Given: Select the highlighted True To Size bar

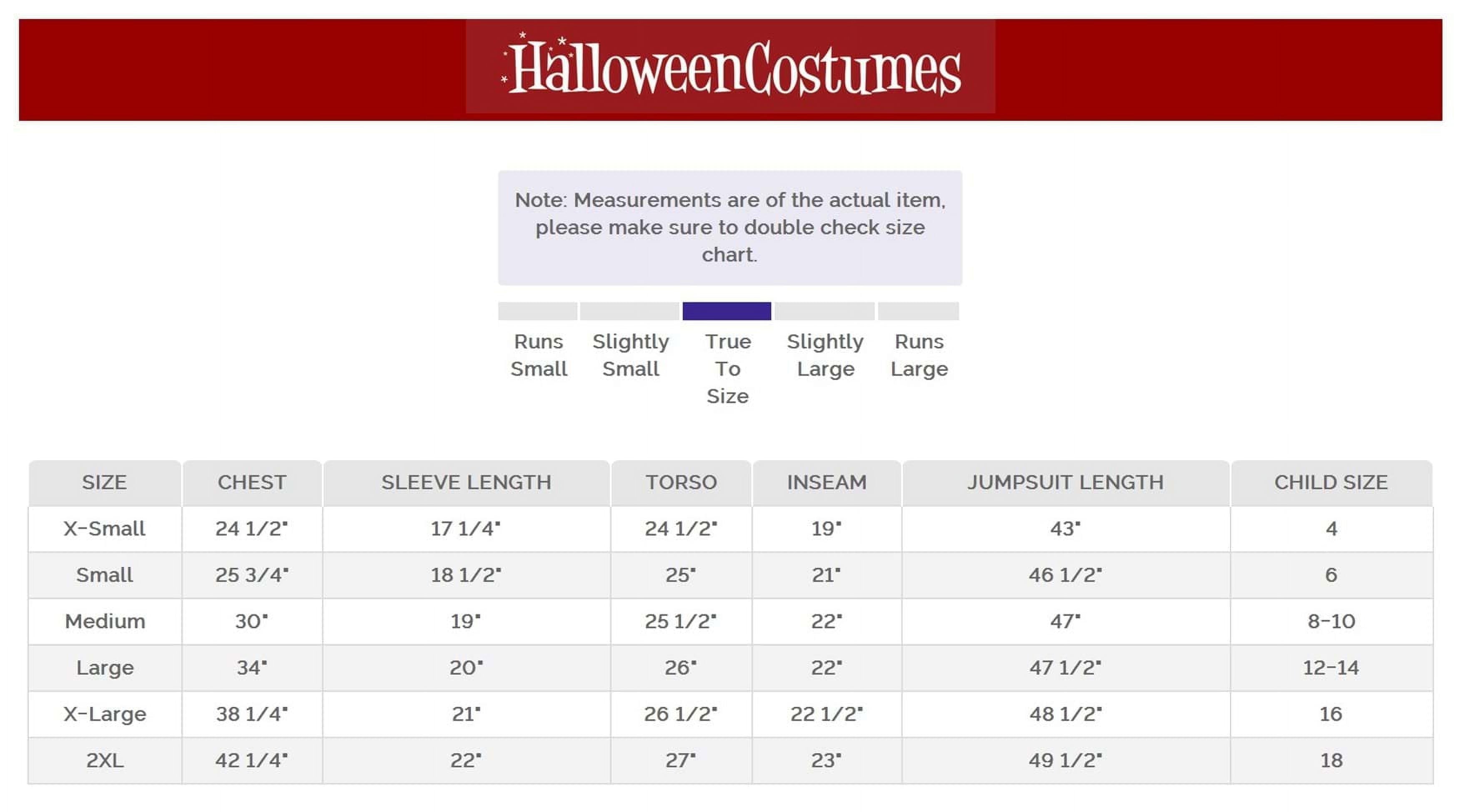Looking at the screenshot, I should pos(727,311).
